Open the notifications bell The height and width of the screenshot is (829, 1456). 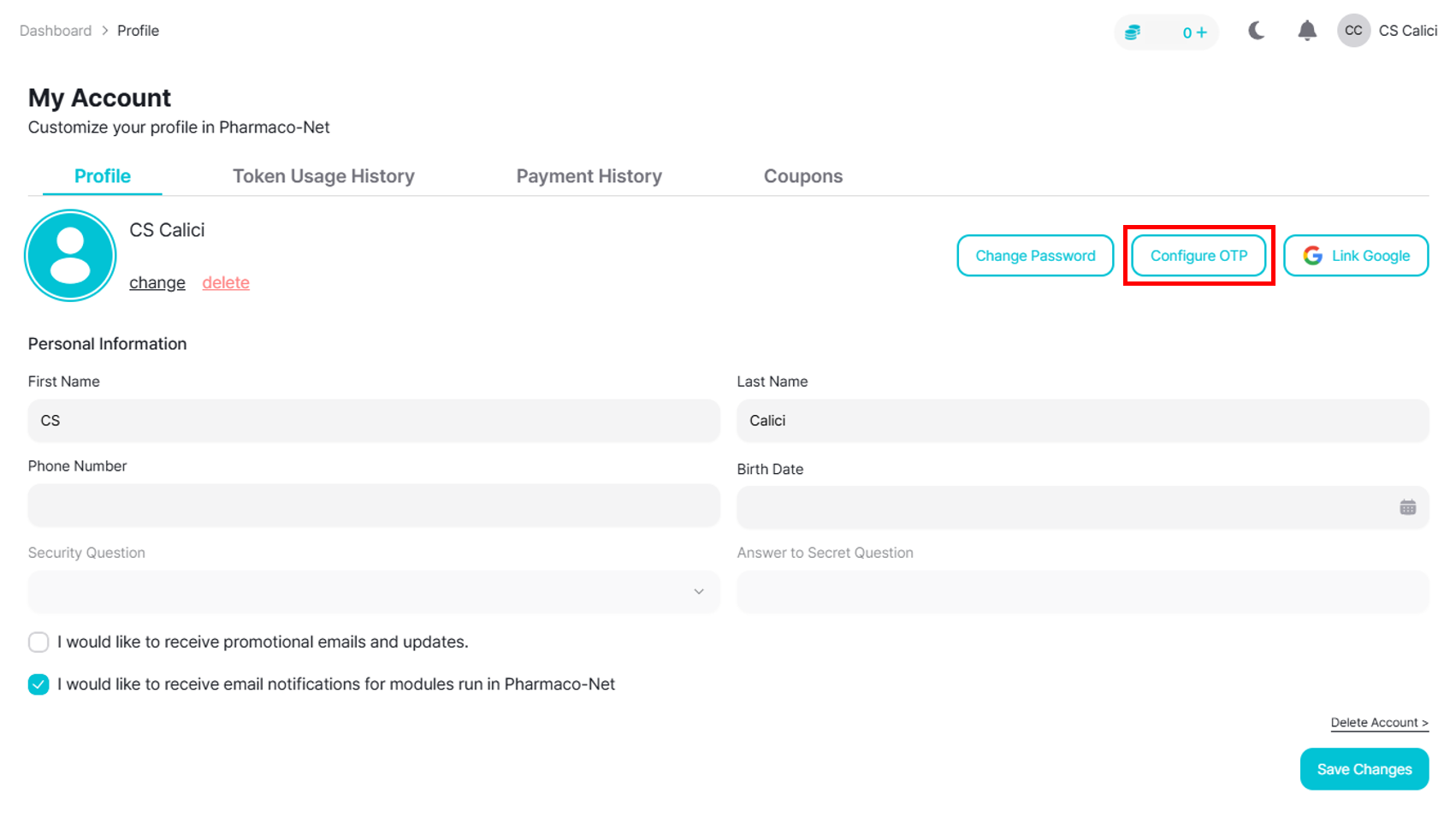[x=1306, y=32]
